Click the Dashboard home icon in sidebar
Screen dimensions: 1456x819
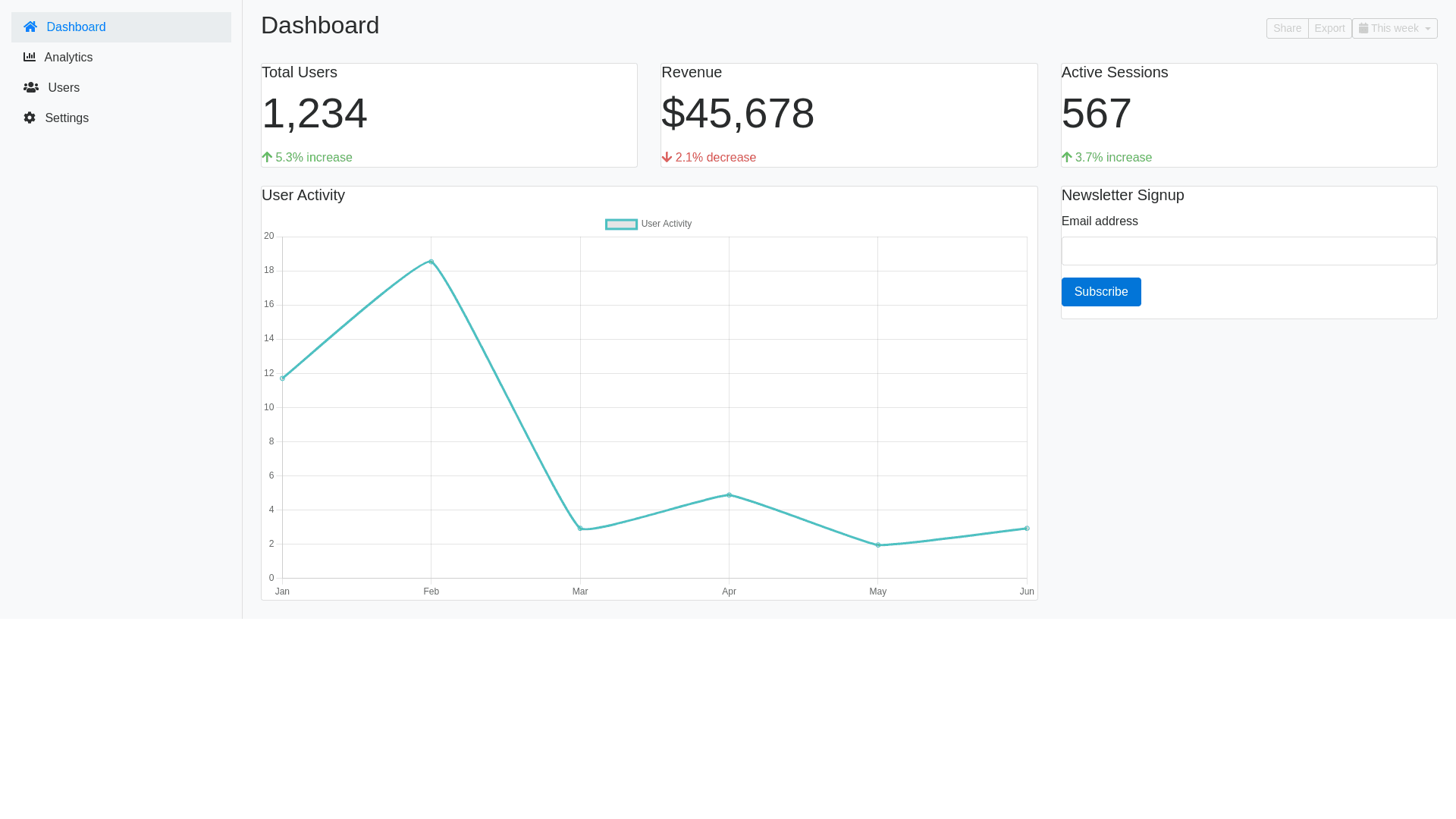click(30, 27)
